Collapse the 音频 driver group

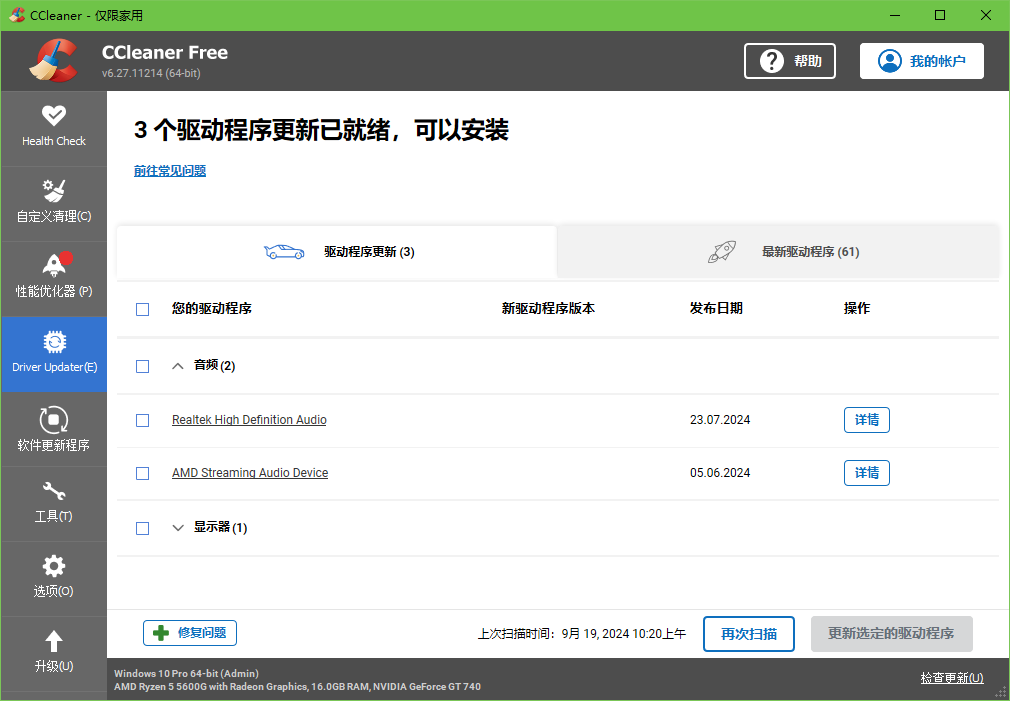[178, 365]
